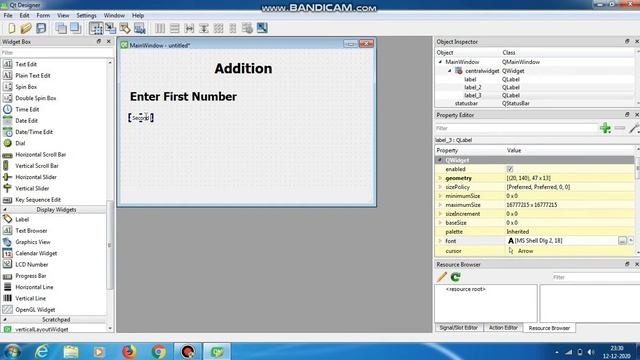Image resolution: width=640 pixels, height=360 pixels.
Task: Expand the minimumSize property
Action: 440,196
